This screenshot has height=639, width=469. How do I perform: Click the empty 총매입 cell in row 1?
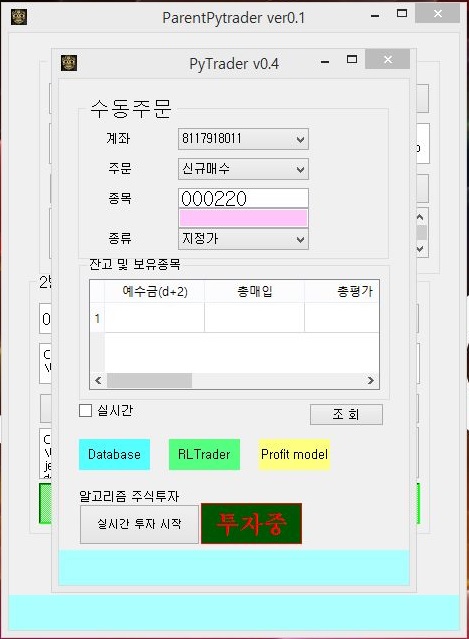pyautogui.click(x=254, y=318)
